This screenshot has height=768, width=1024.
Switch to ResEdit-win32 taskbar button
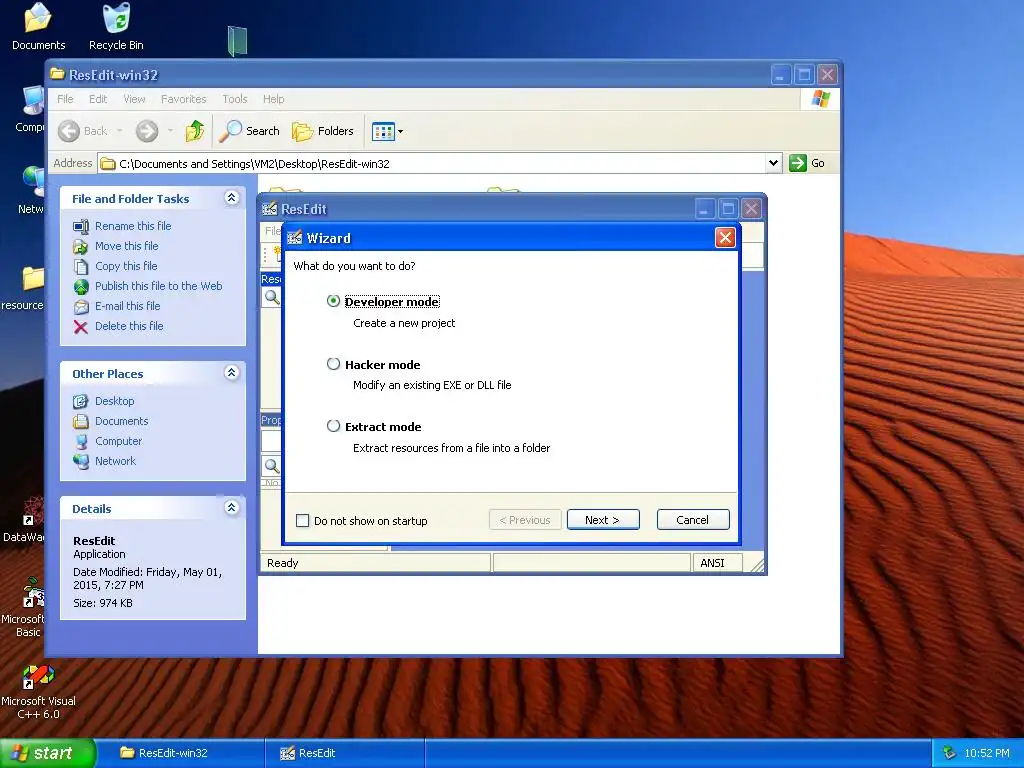181,753
